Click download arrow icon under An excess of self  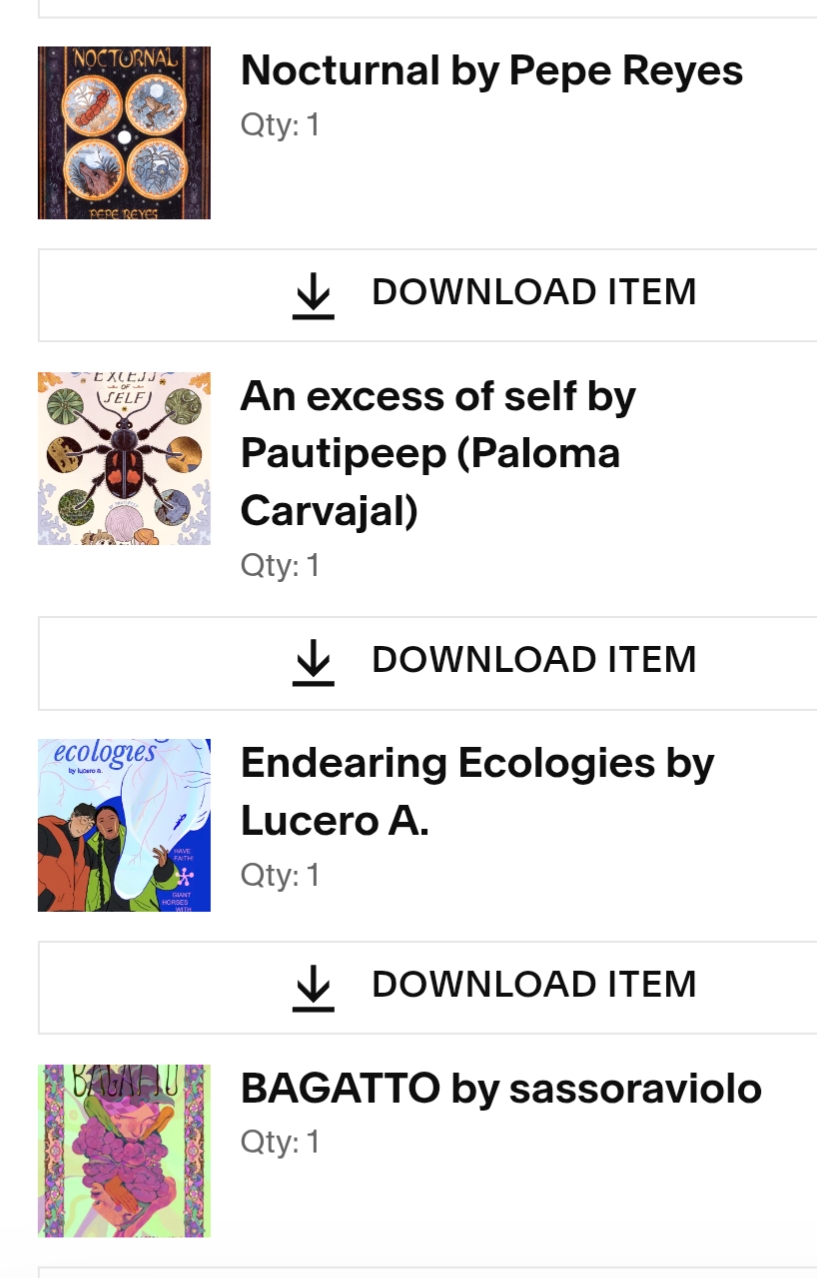pos(313,662)
